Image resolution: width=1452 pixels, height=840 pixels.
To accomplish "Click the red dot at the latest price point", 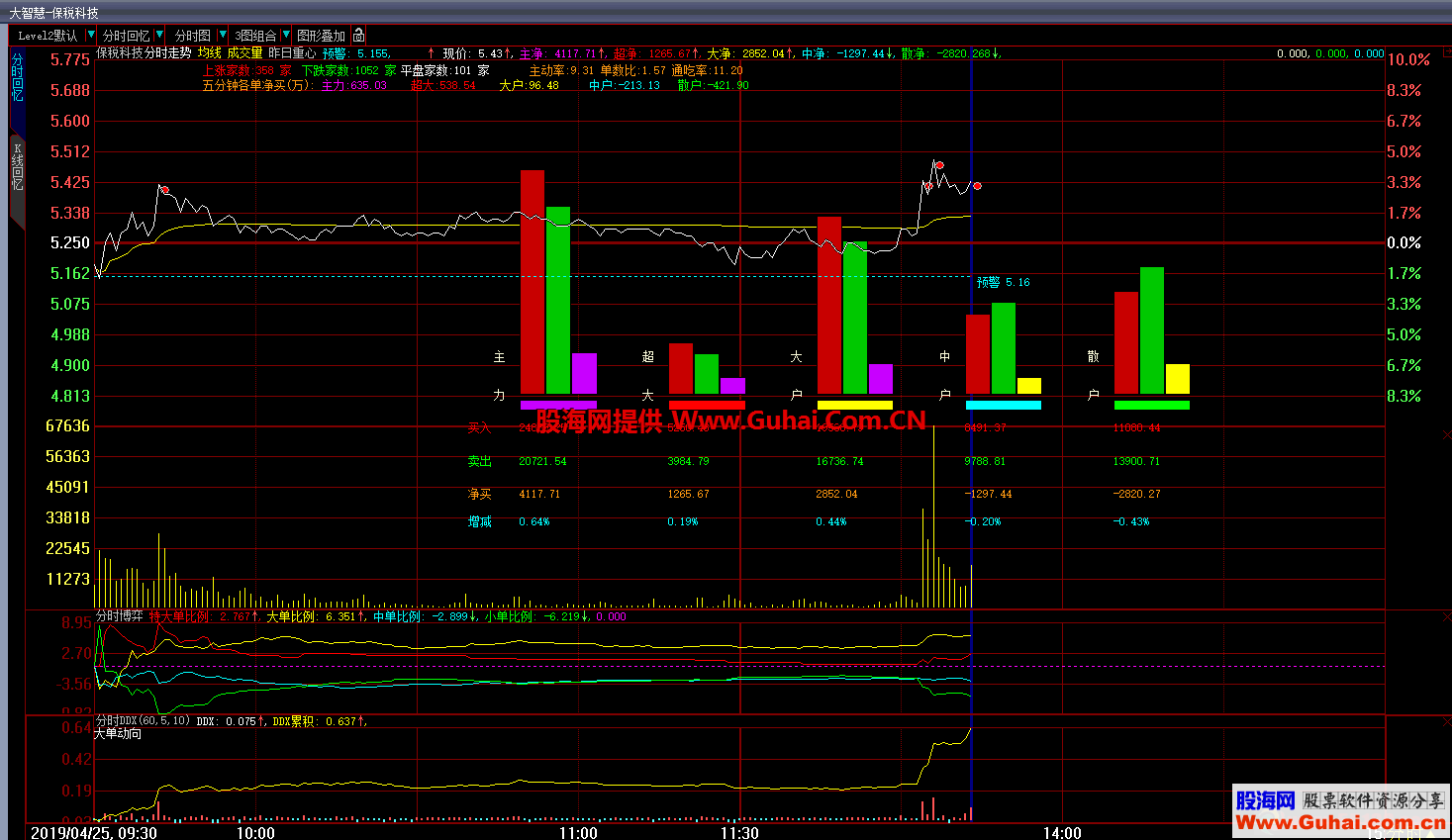I will 977,186.
